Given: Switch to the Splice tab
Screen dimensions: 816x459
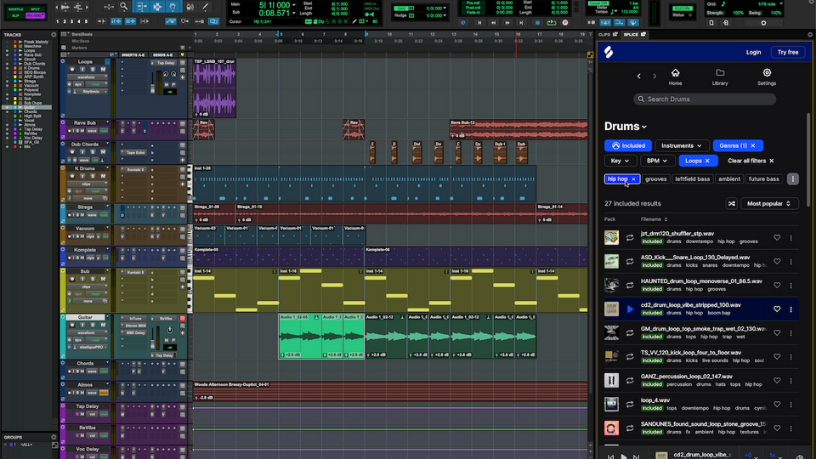Looking at the screenshot, I should [634, 34].
